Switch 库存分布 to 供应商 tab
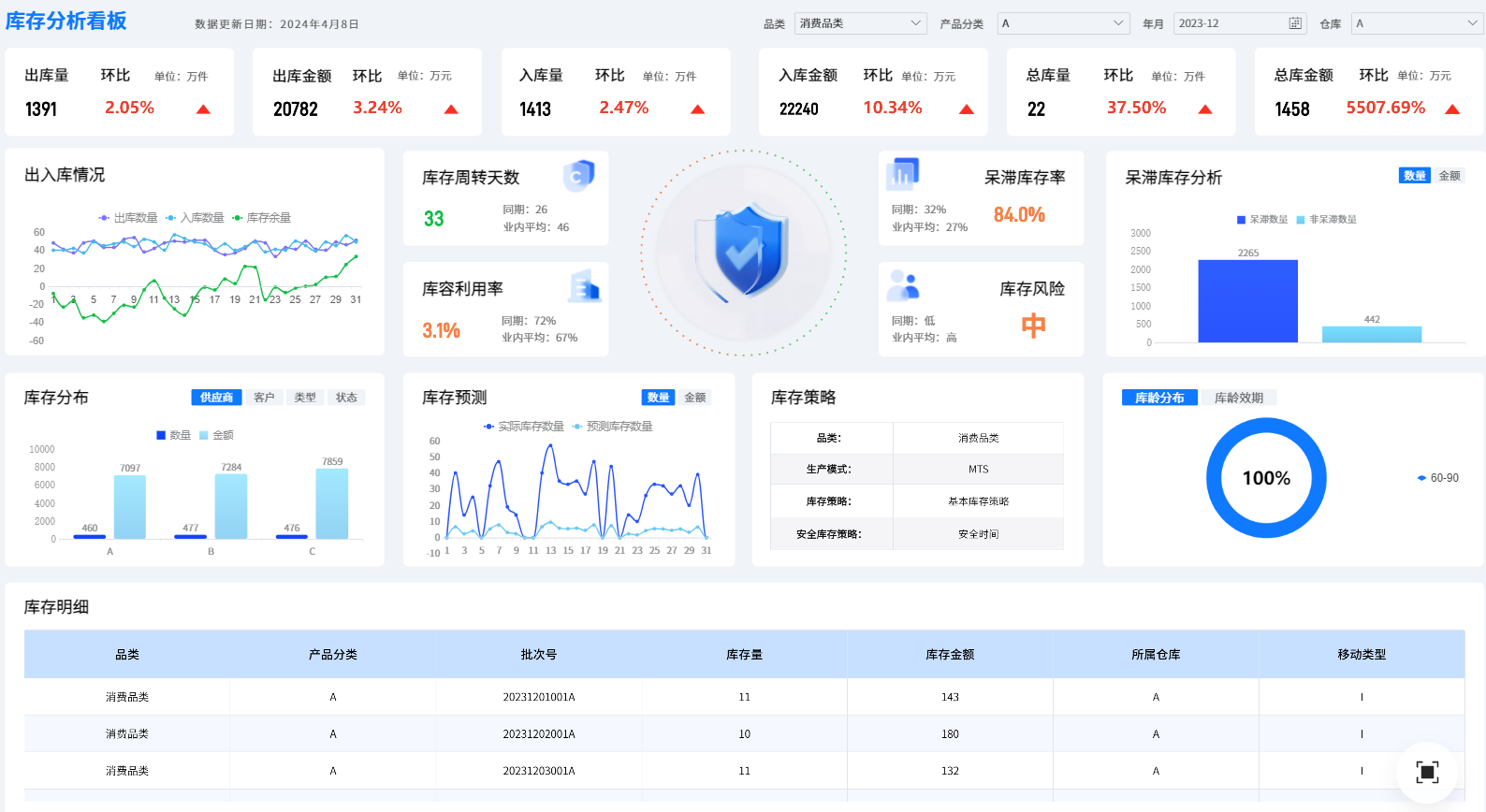This screenshot has height=812, width=1486. click(x=216, y=398)
